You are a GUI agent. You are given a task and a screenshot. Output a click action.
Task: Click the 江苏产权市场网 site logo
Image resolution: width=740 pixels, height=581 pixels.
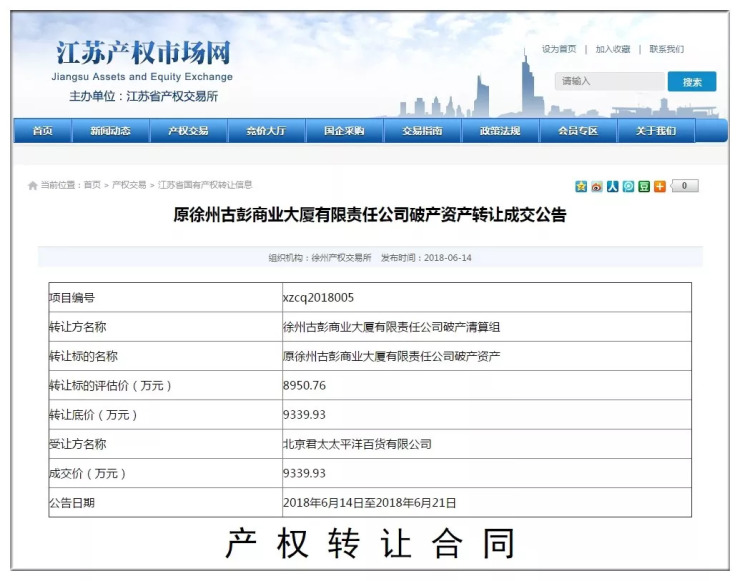click(143, 53)
